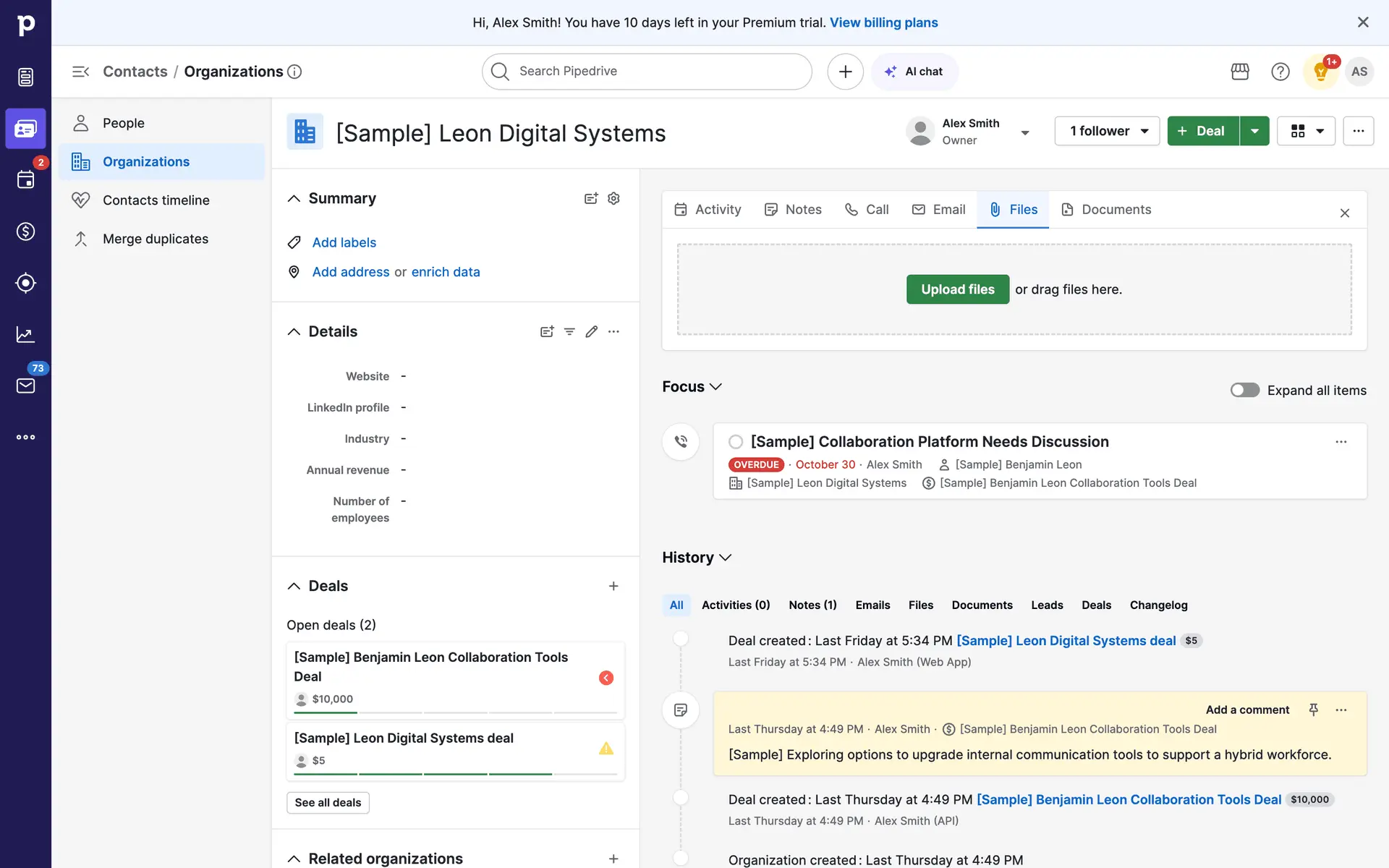Click the Upload files button

click(957, 289)
